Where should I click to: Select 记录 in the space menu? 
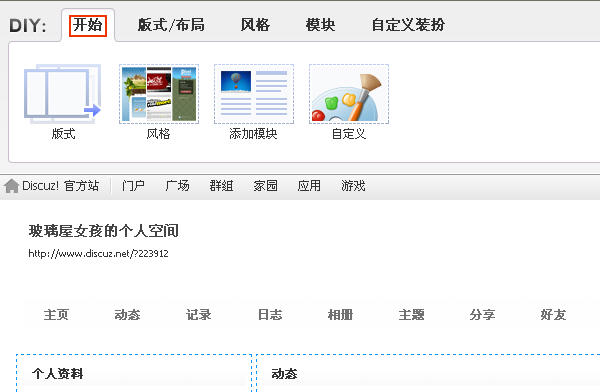[x=198, y=315]
